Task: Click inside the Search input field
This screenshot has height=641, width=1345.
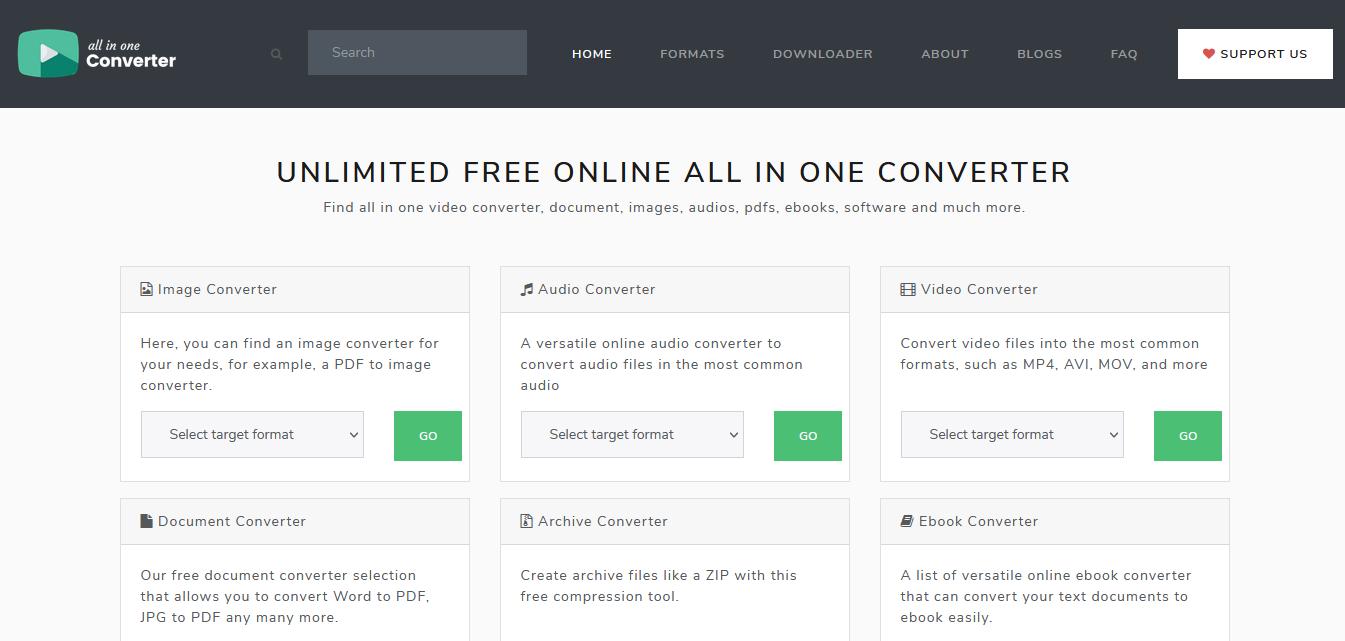Action: pyautogui.click(x=417, y=52)
